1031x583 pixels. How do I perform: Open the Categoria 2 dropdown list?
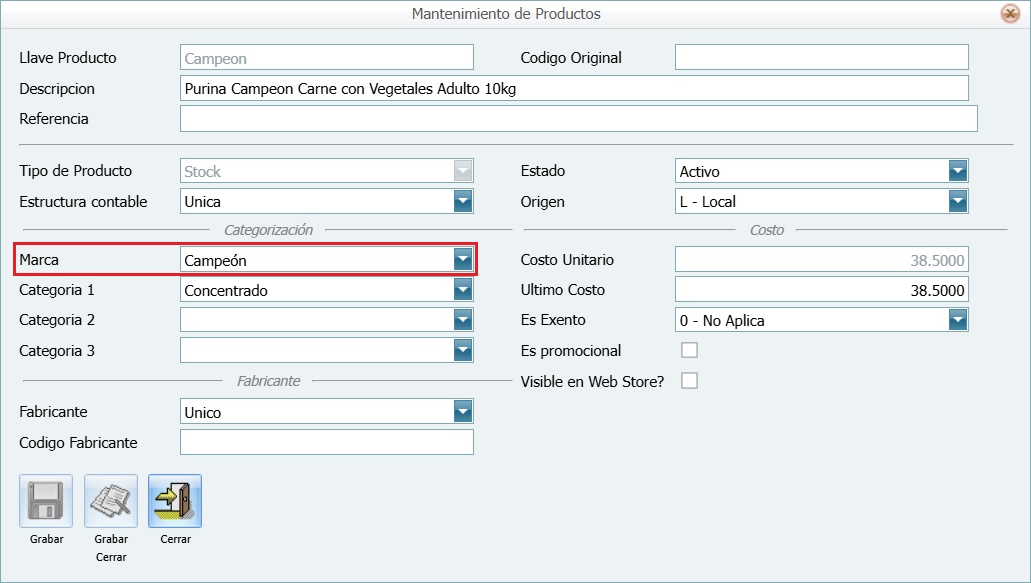(462, 320)
